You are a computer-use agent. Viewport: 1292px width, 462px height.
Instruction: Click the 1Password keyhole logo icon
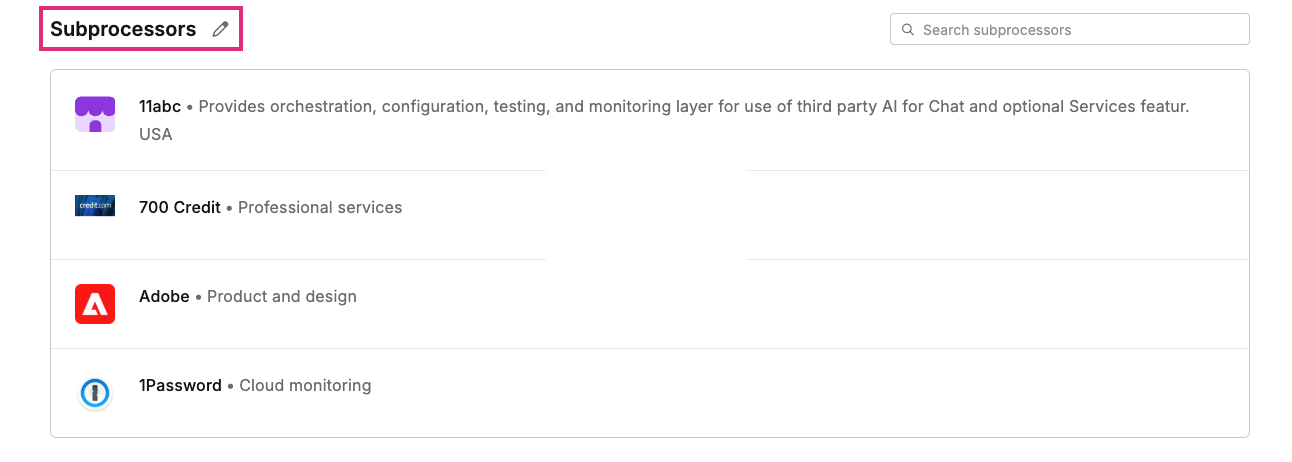(95, 393)
